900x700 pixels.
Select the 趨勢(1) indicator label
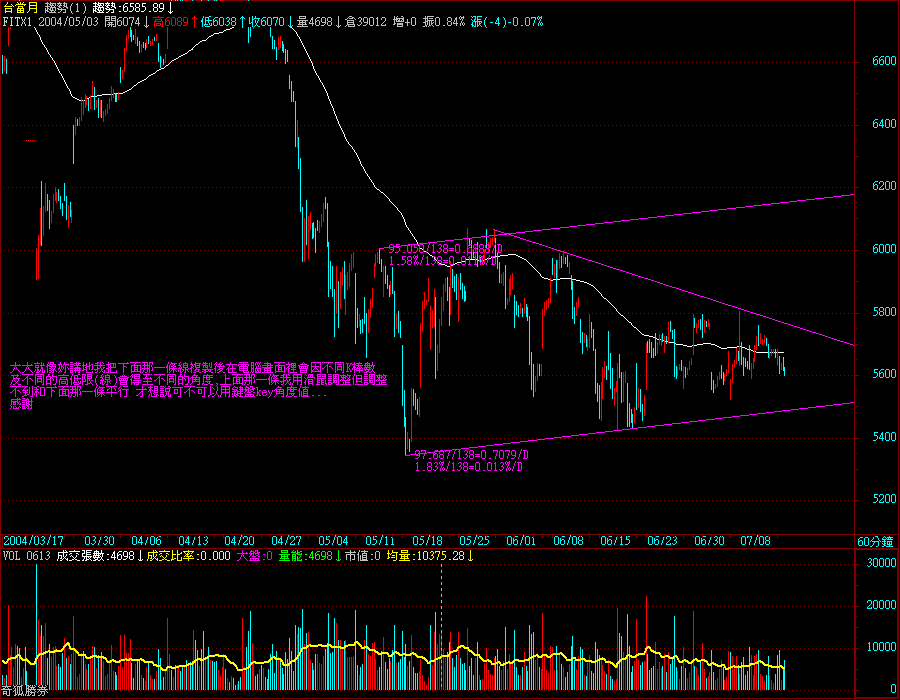pyautogui.click(x=65, y=7)
